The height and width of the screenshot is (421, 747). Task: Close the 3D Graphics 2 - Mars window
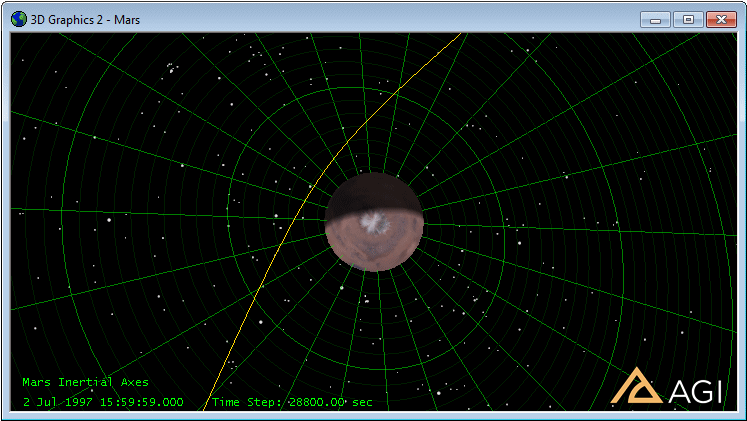point(719,18)
